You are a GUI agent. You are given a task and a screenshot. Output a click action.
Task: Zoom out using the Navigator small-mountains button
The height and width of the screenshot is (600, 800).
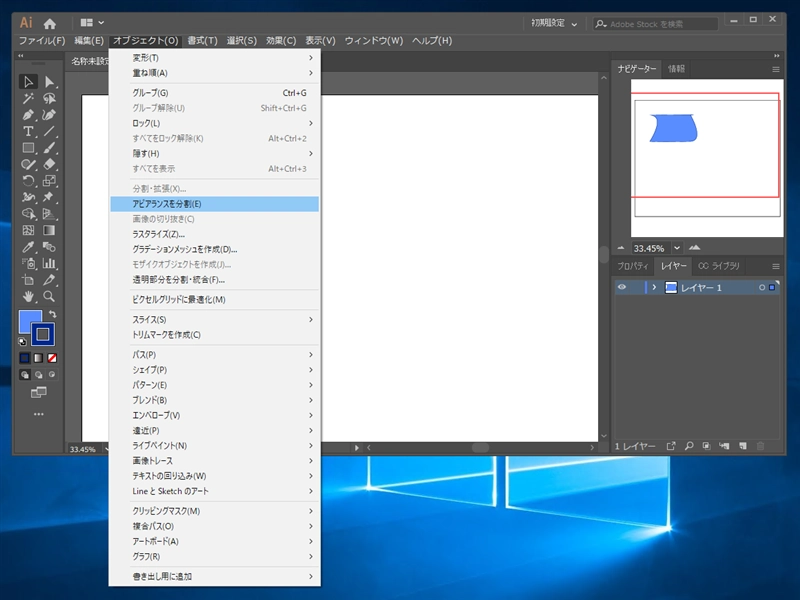click(x=621, y=248)
